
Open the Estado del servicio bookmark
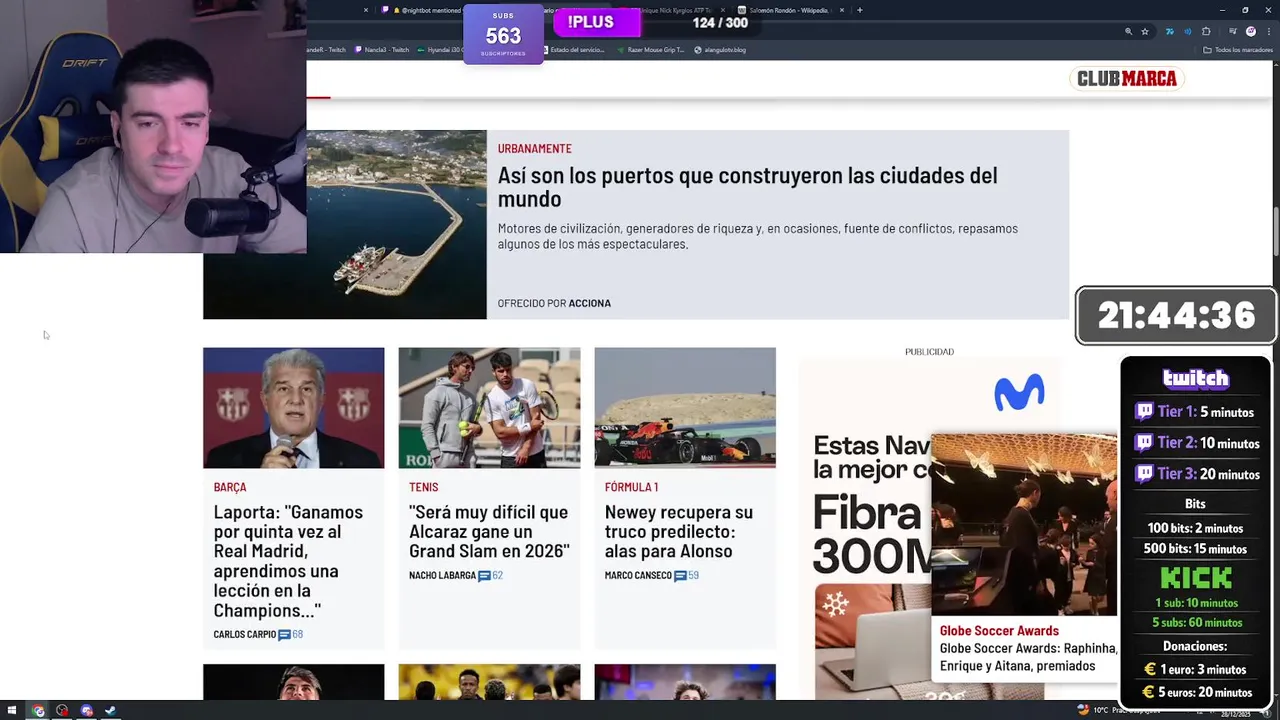coord(573,50)
